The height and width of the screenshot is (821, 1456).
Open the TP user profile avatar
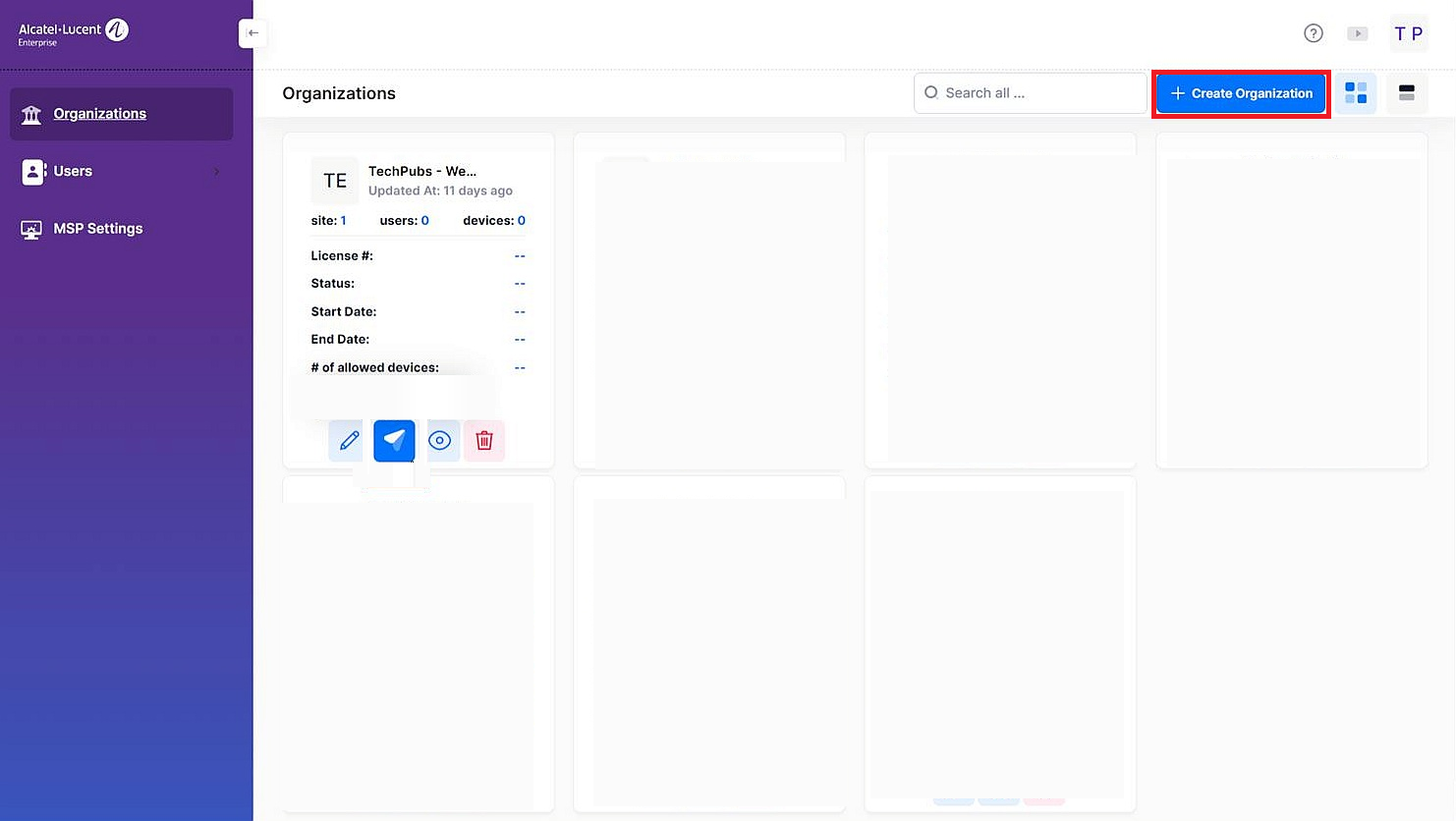point(1409,33)
